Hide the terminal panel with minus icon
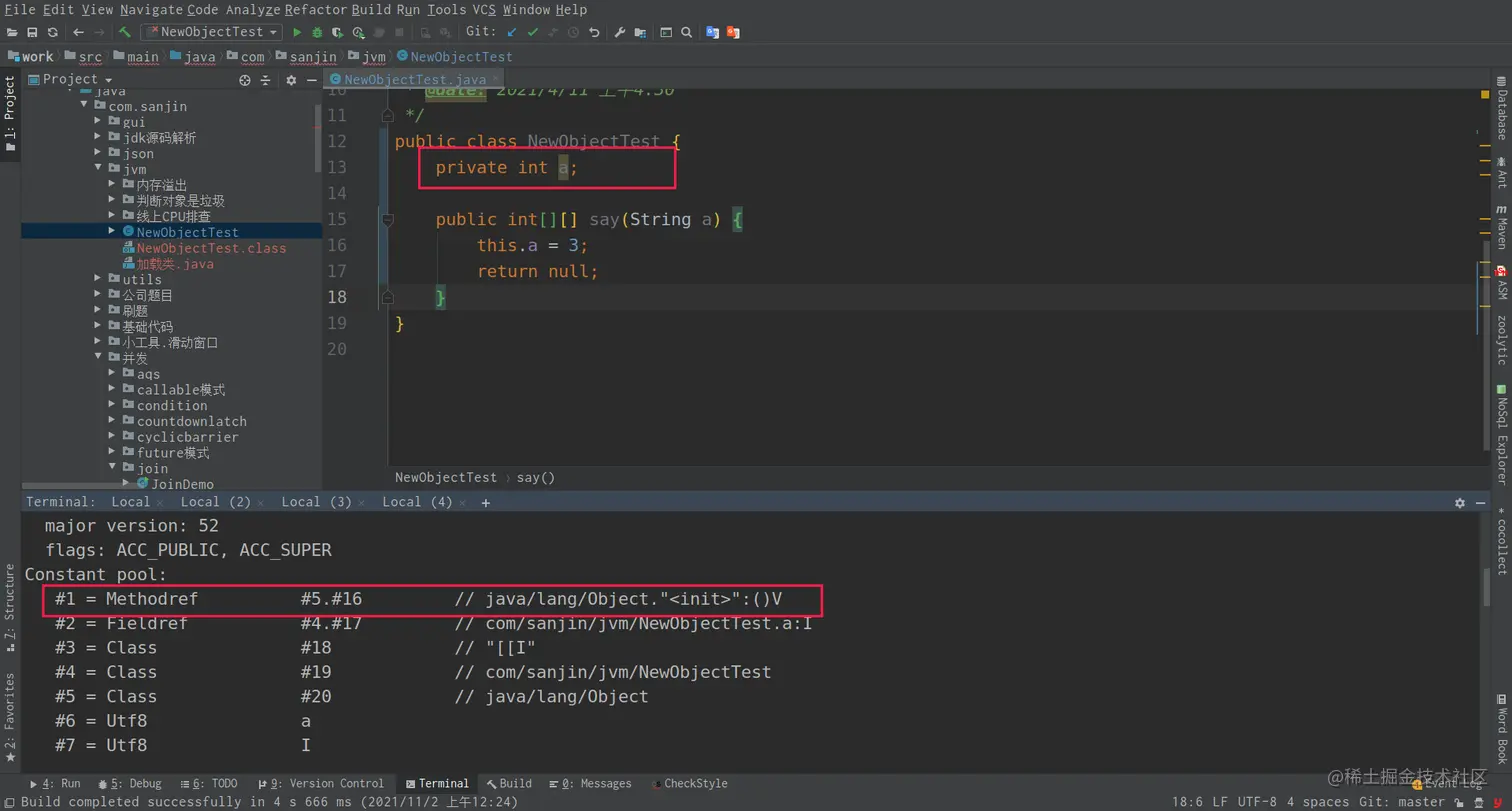The height and width of the screenshot is (811, 1512). pyautogui.click(x=1479, y=503)
